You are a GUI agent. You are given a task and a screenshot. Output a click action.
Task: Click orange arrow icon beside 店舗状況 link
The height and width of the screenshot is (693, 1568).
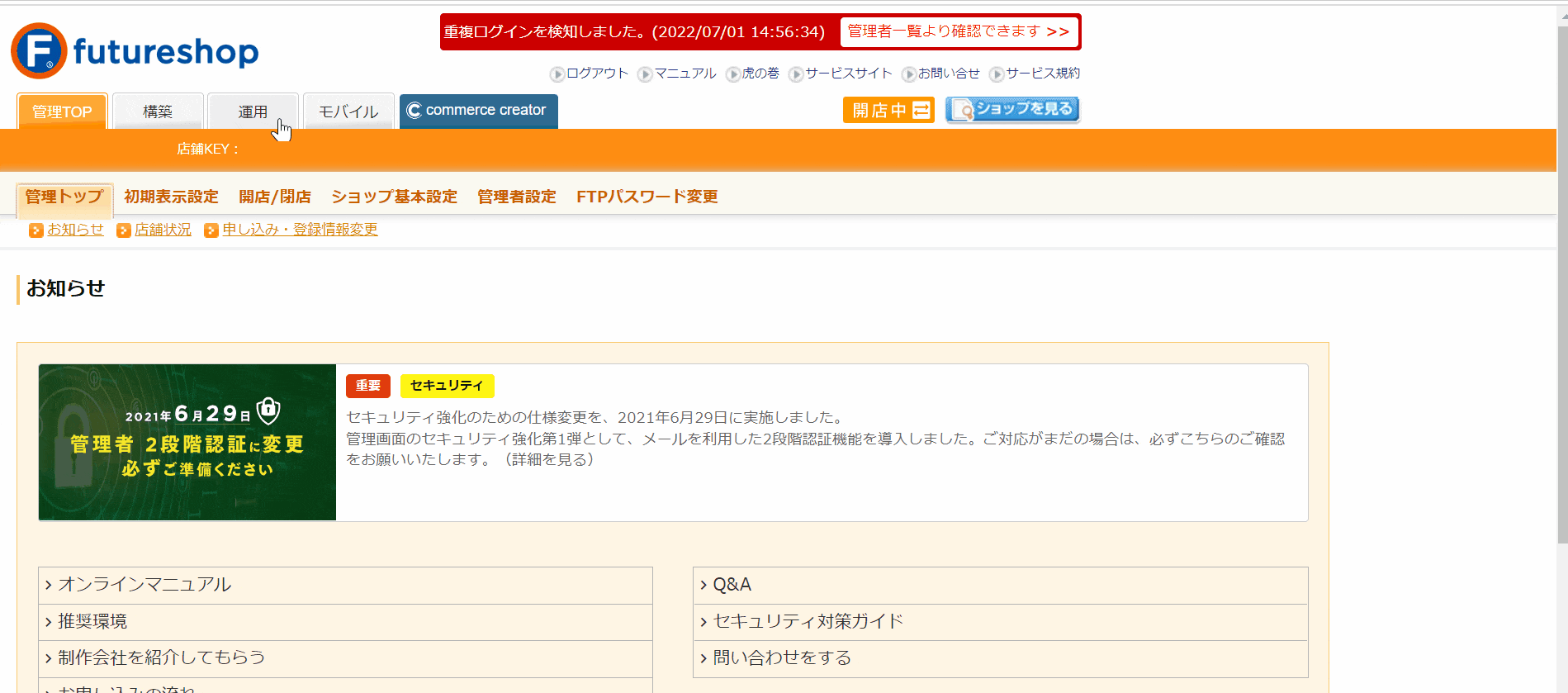124,230
